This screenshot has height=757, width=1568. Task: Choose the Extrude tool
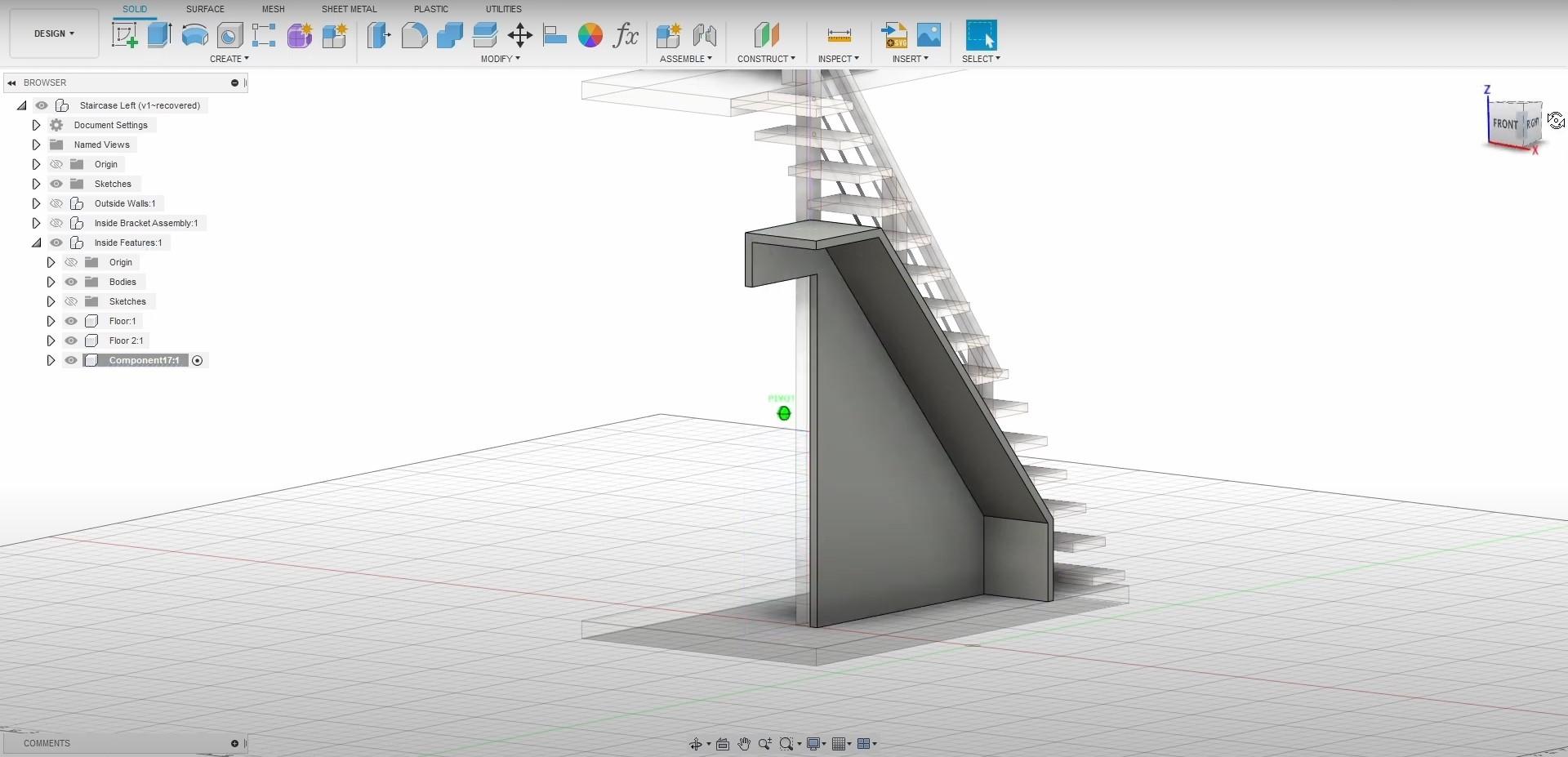coord(159,35)
